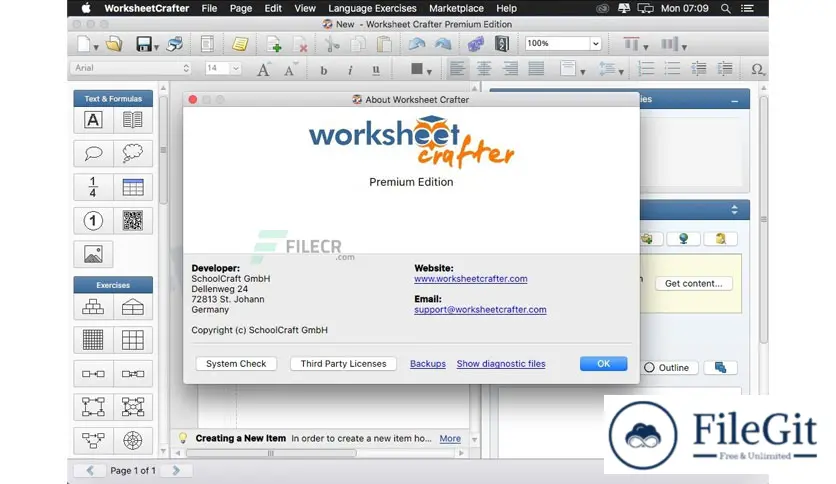Image resolution: width=836 pixels, height=484 pixels.
Task: Open the Show diagnostic files link
Action: pyautogui.click(x=501, y=364)
